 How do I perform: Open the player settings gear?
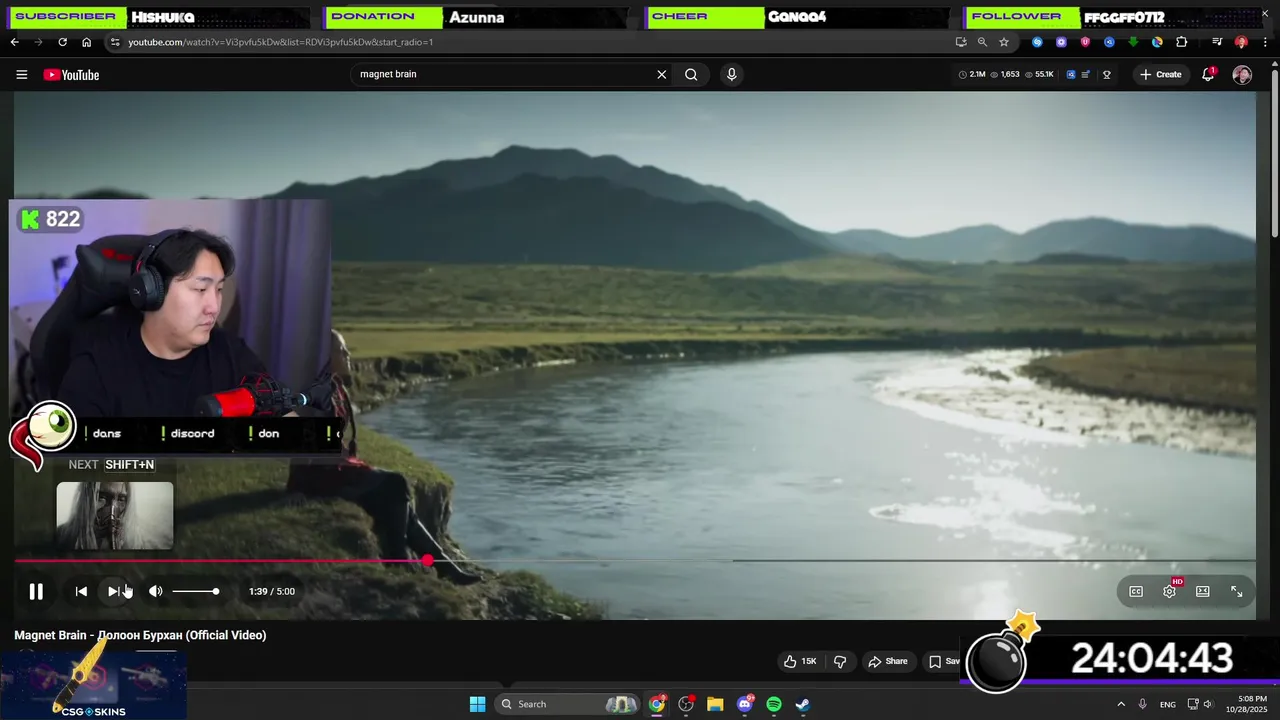1169,591
